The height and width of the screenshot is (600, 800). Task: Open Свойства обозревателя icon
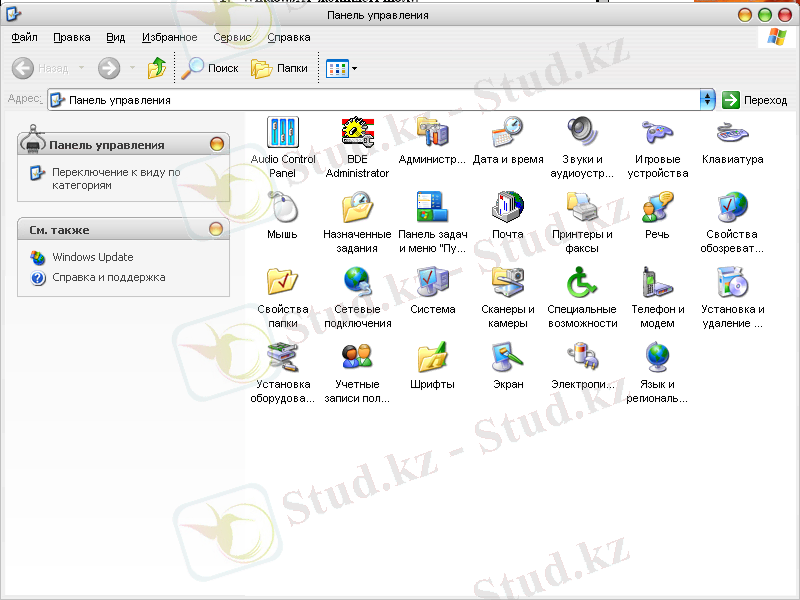(732, 207)
